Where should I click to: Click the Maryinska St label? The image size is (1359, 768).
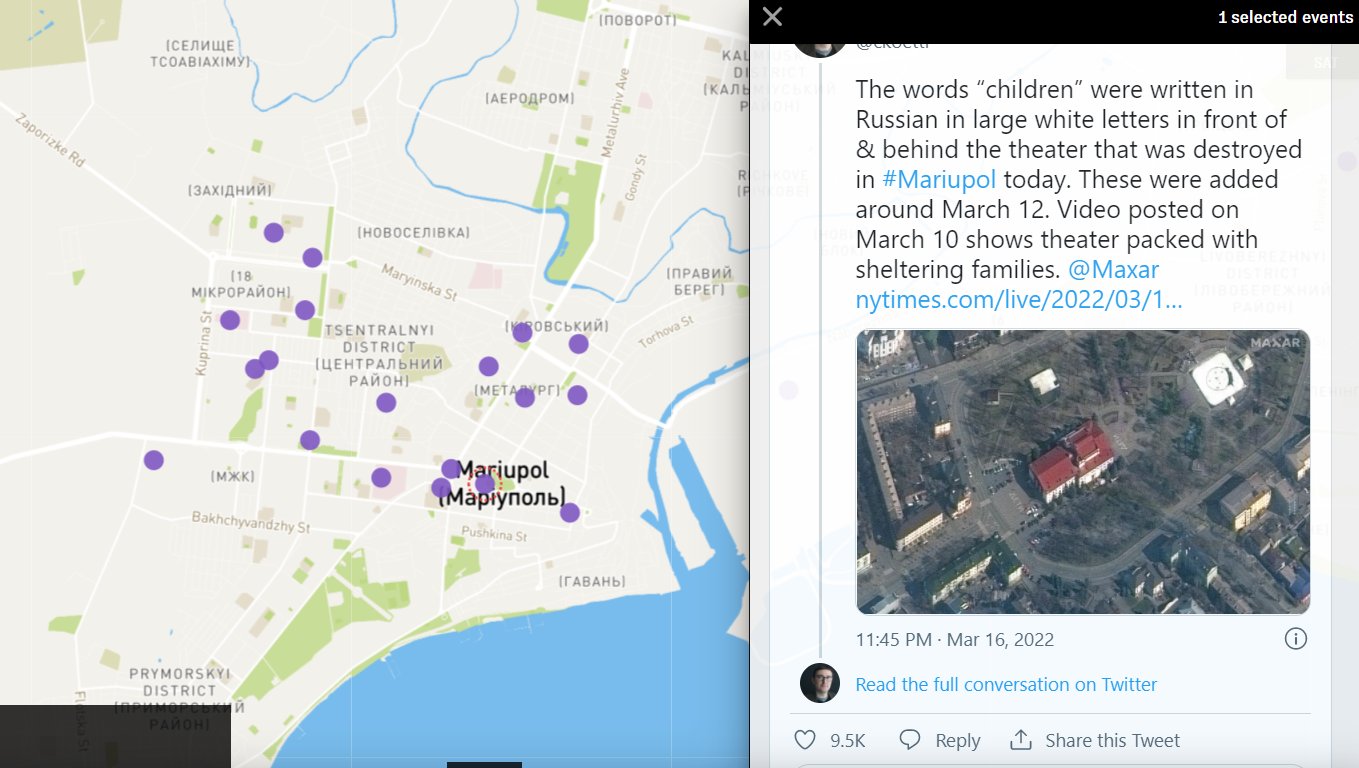[419, 282]
